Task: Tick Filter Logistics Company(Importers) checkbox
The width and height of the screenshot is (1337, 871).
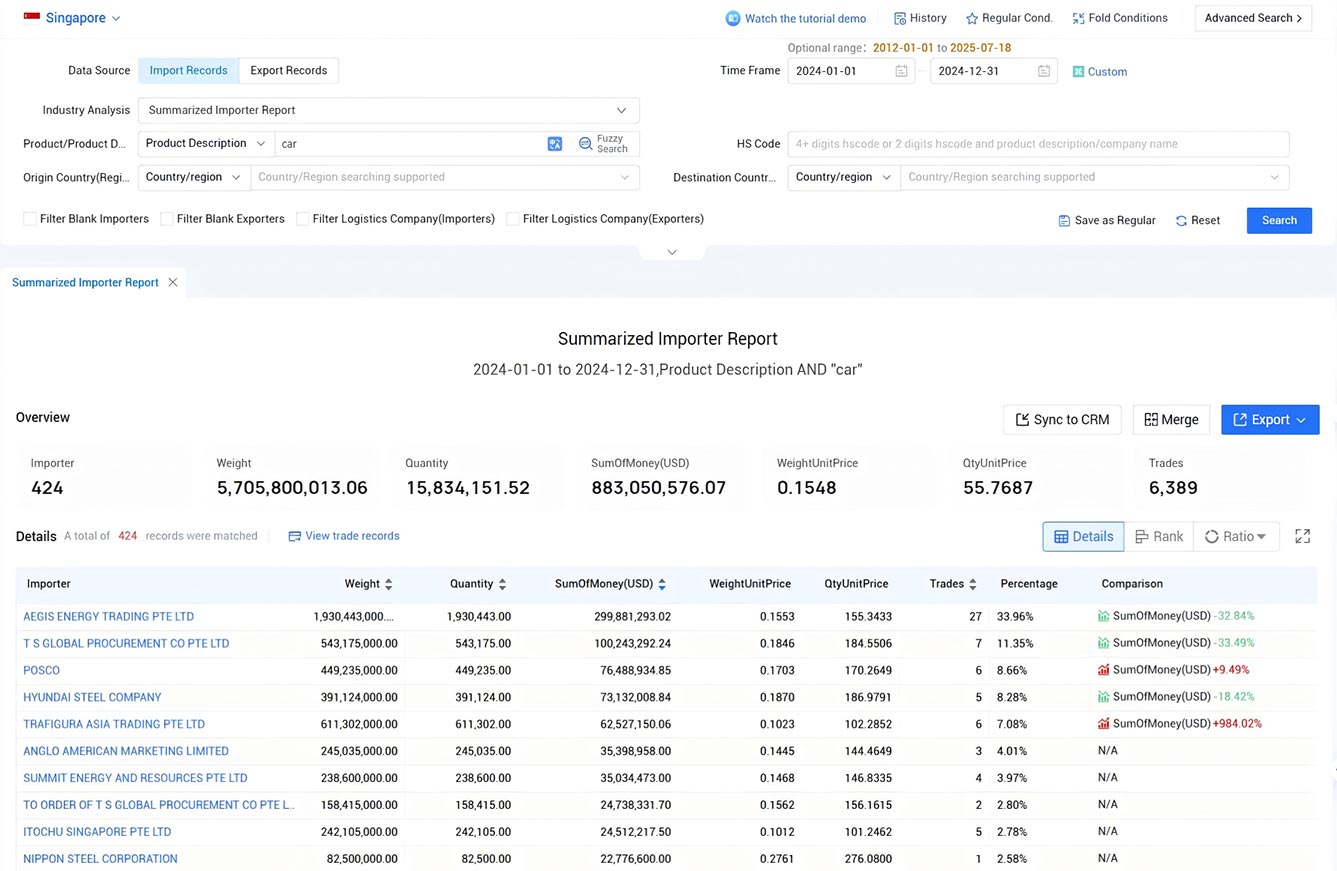Action: [x=302, y=219]
